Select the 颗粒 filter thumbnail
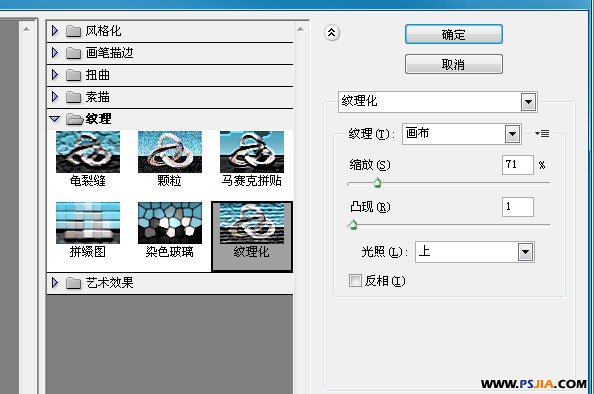Viewport: 594px width, 394px height. 170,152
